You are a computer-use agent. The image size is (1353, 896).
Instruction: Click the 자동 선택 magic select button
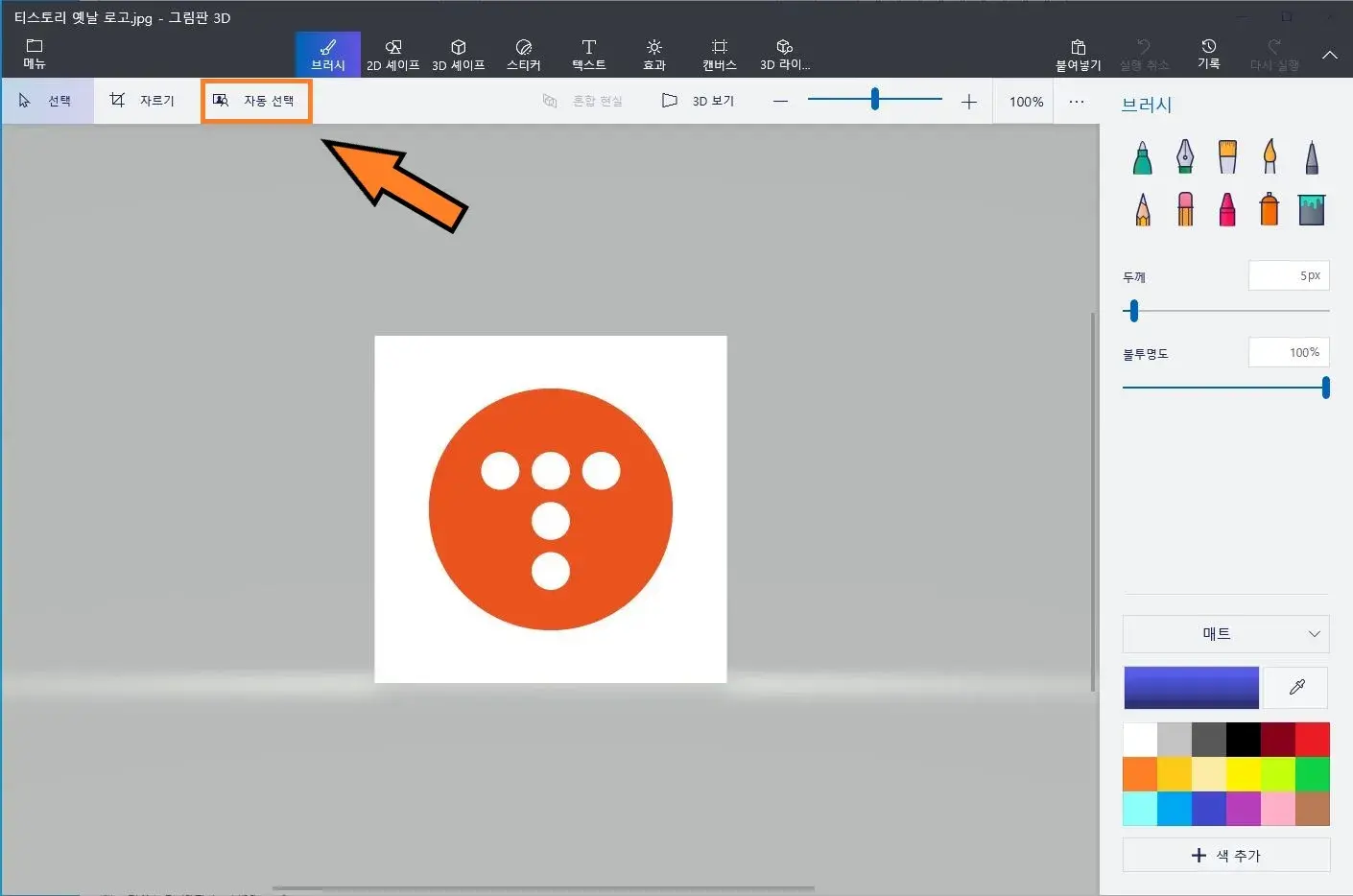click(x=256, y=101)
